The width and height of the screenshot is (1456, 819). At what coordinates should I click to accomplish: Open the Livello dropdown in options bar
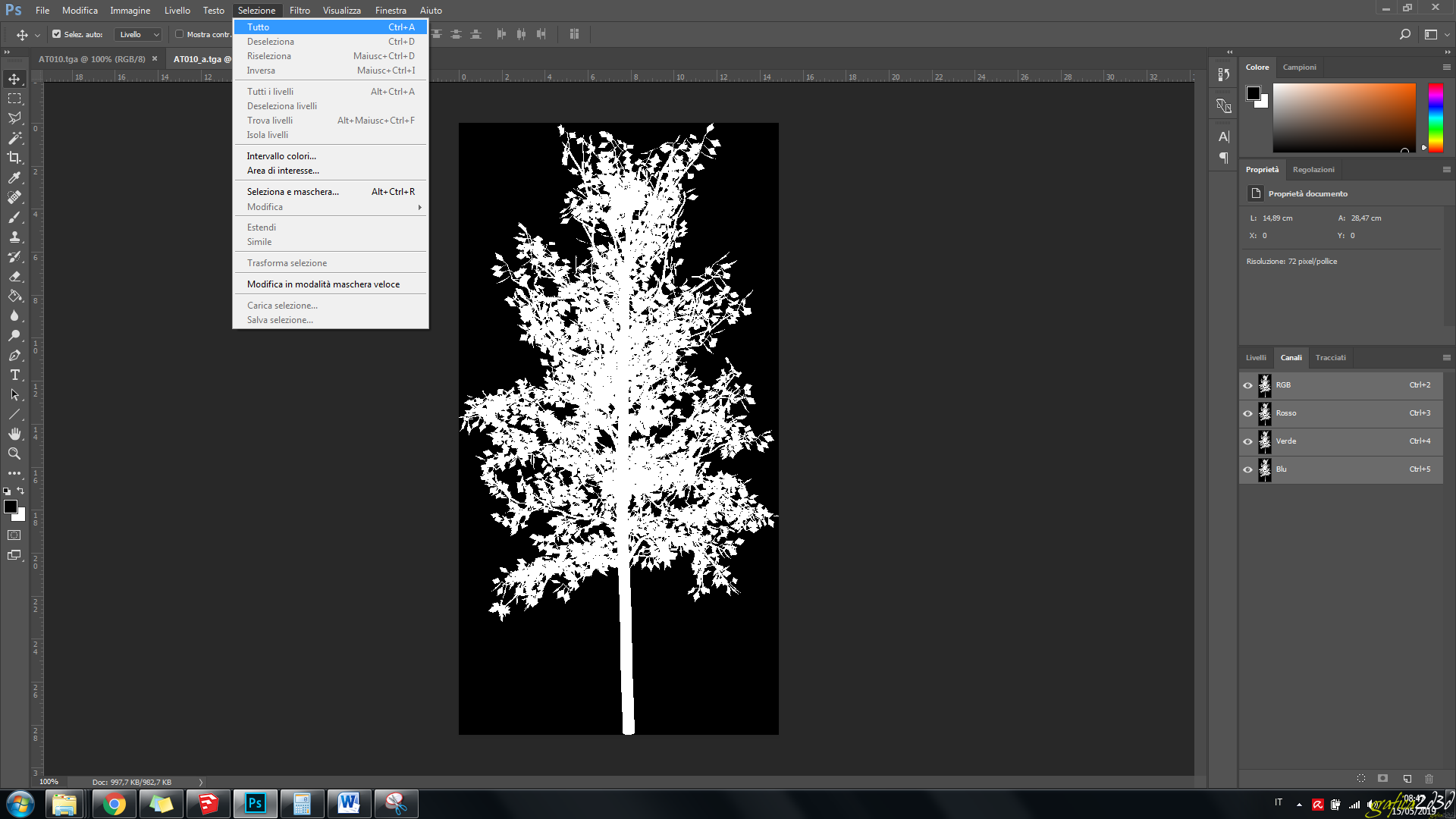point(139,34)
